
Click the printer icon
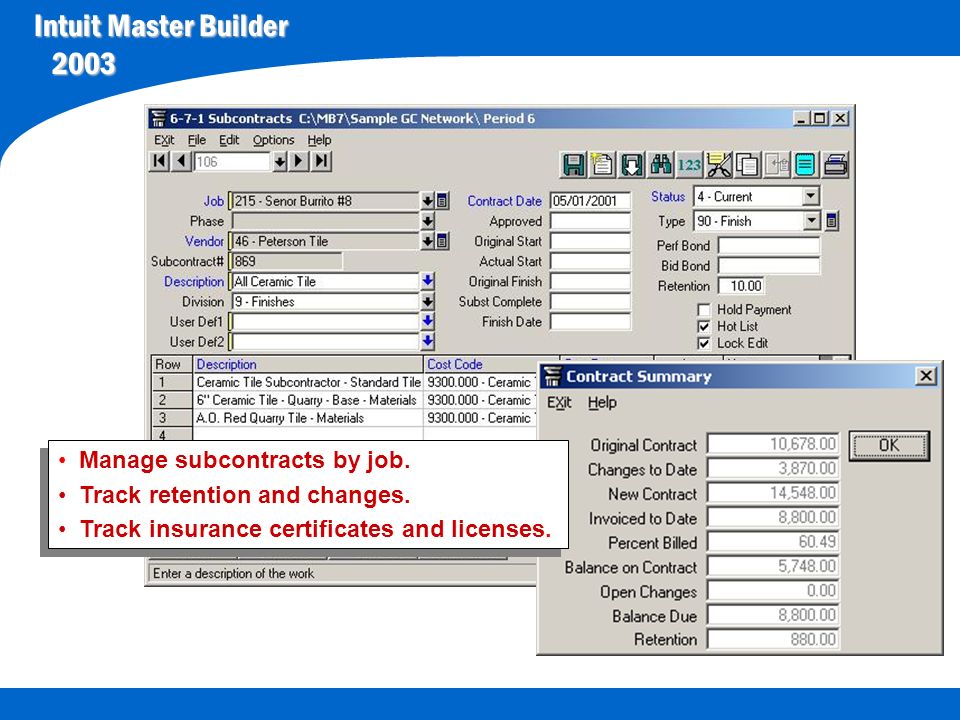coord(835,165)
